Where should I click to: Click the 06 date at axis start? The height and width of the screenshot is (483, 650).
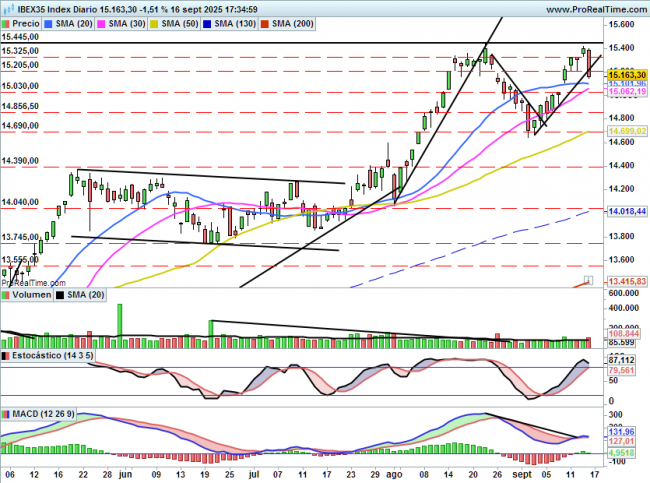pos(10,474)
